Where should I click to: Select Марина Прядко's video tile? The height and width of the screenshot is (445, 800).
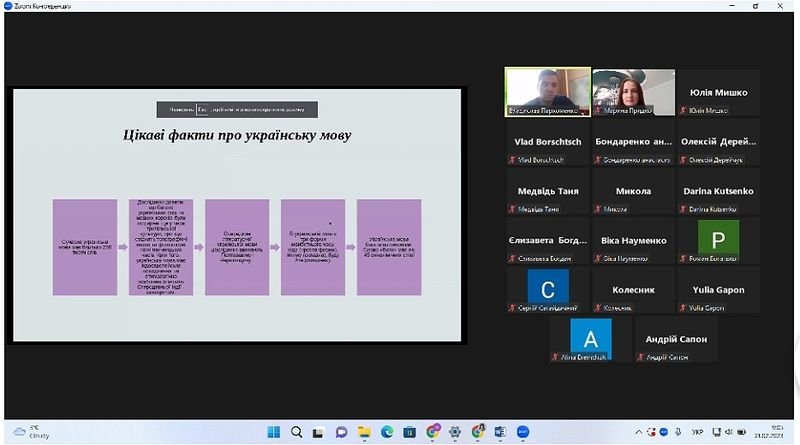[x=632, y=92]
